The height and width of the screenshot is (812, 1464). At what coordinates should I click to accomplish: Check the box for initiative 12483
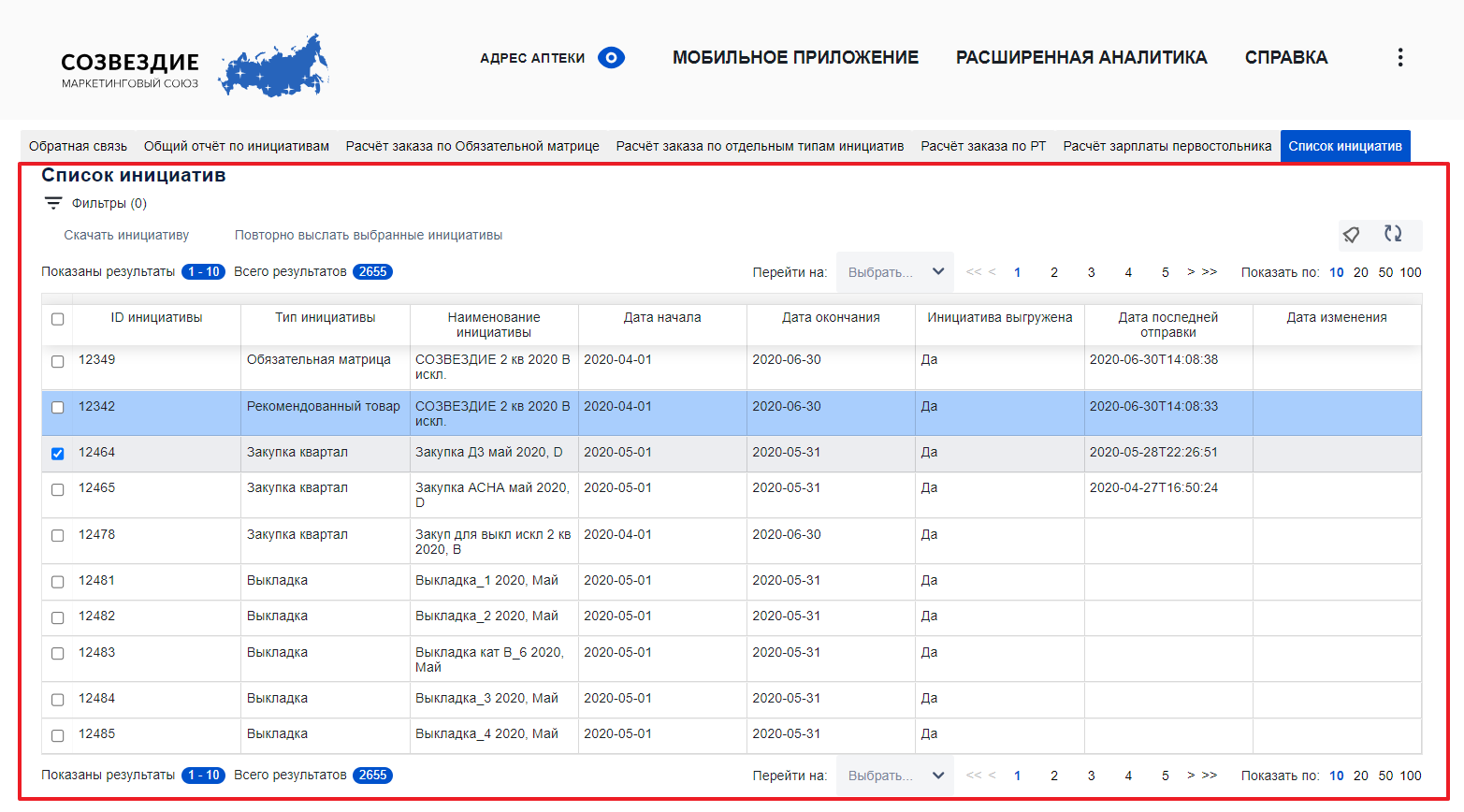(x=57, y=654)
